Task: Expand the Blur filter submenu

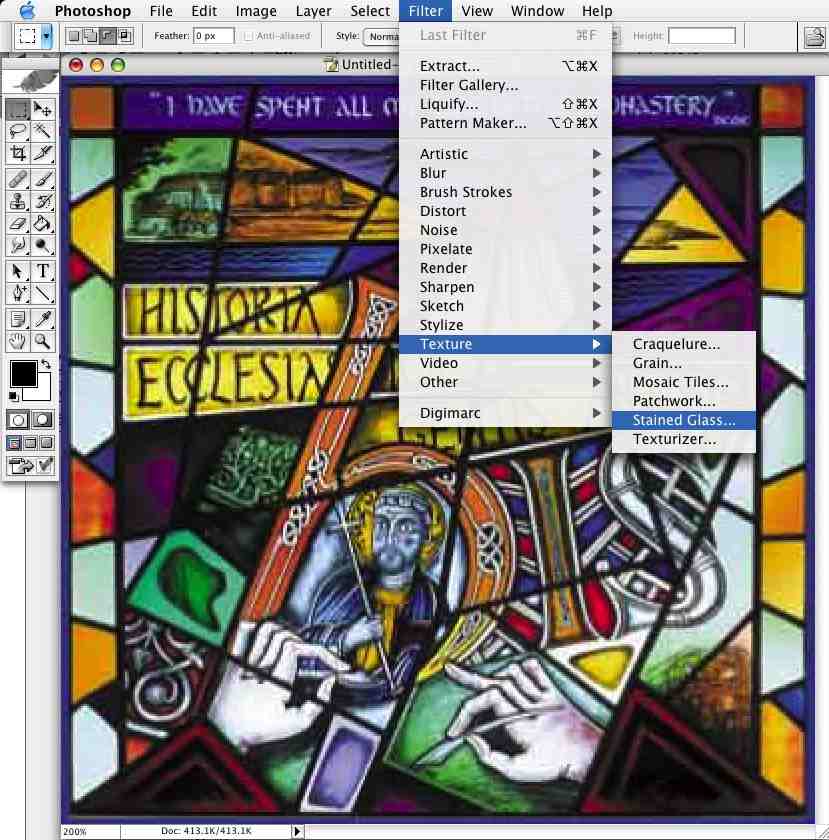Action: click(505, 173)
